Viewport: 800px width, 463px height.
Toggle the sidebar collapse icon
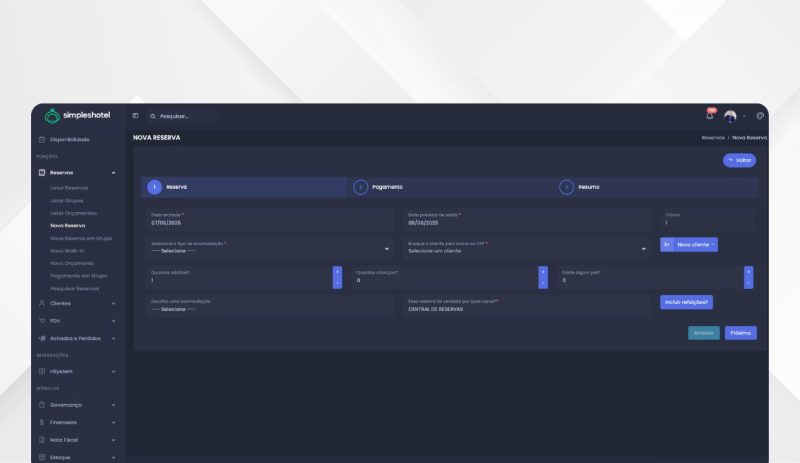(x=135, y=116)
